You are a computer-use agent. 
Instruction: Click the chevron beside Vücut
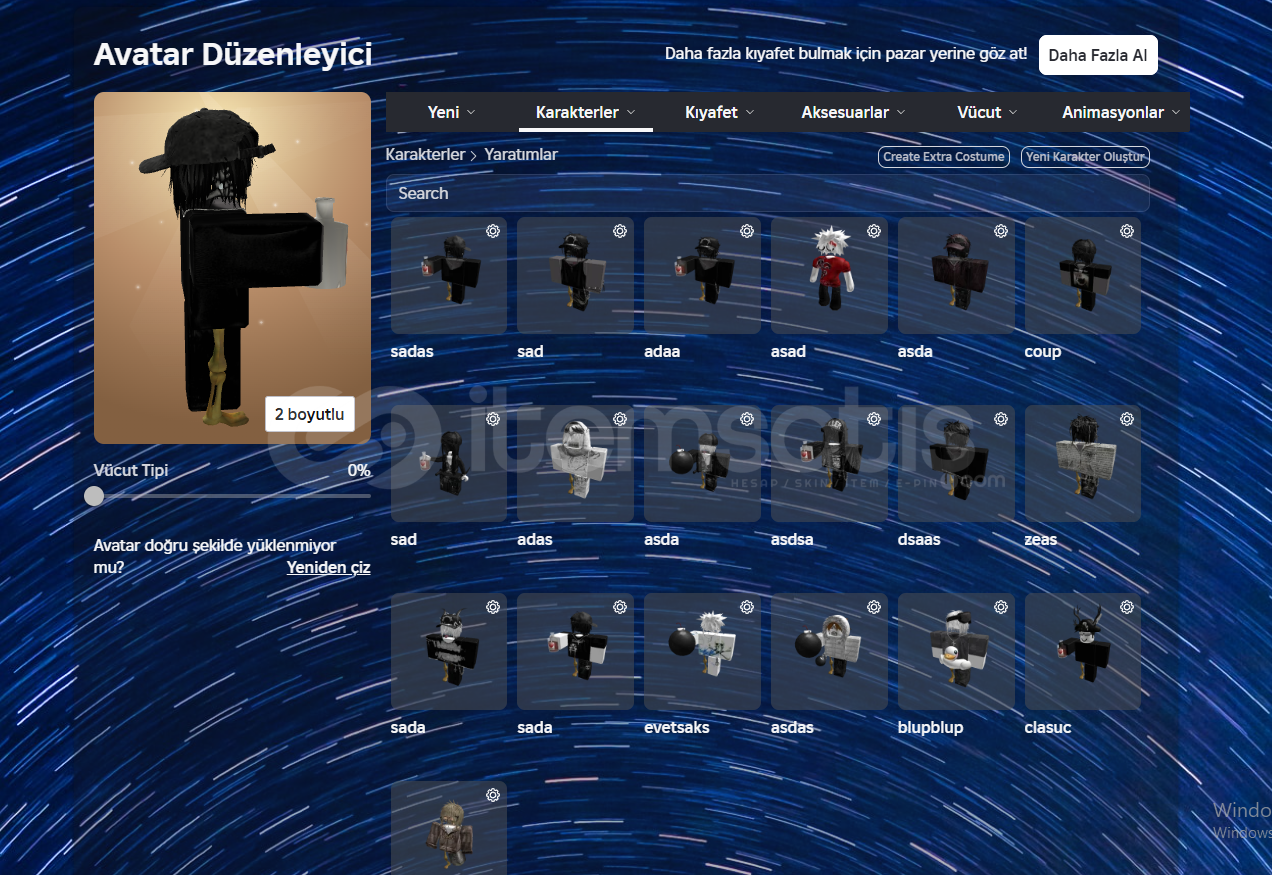1013,113
